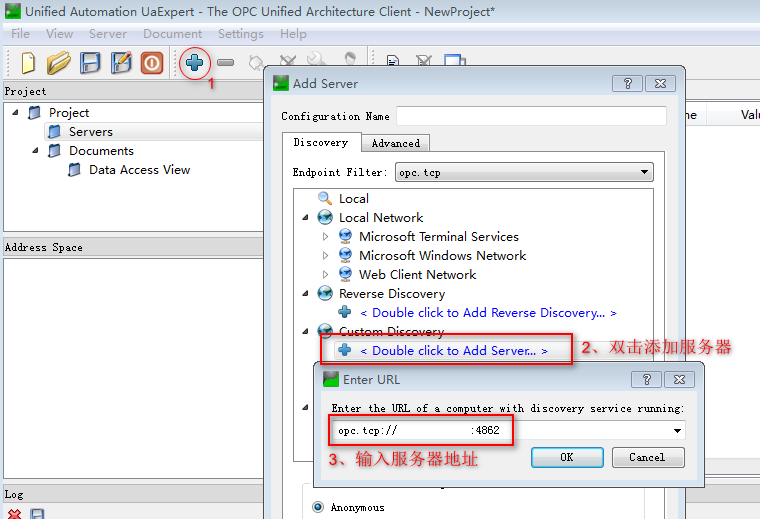Click the blue plus Add Server icon
Screen dimensions: 760x519
pos(196,63)
